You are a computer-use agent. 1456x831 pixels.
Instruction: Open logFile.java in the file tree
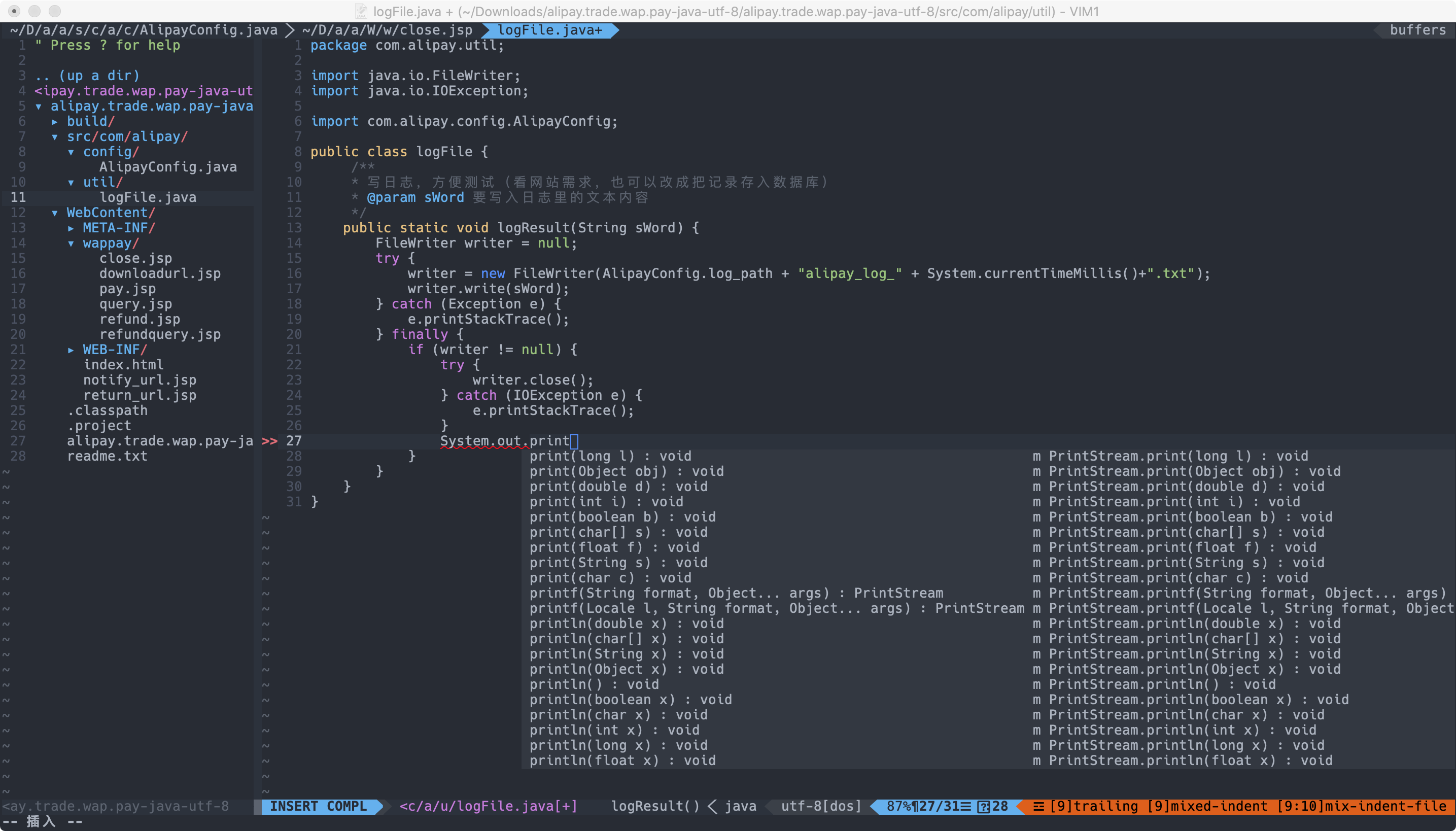pos(148,197)
